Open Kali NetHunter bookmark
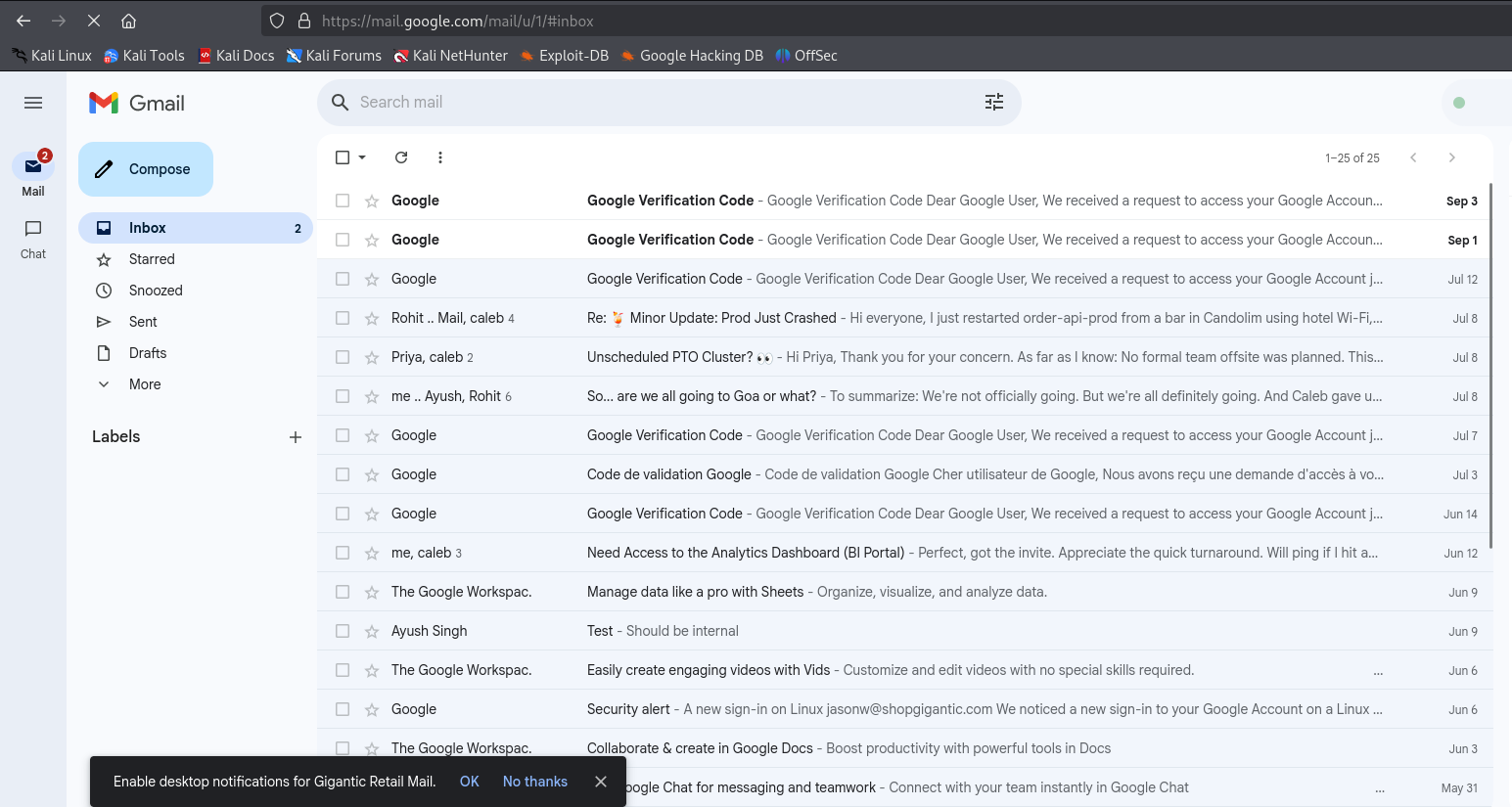This screenshot has width=1512, height=807. (450, 56)
